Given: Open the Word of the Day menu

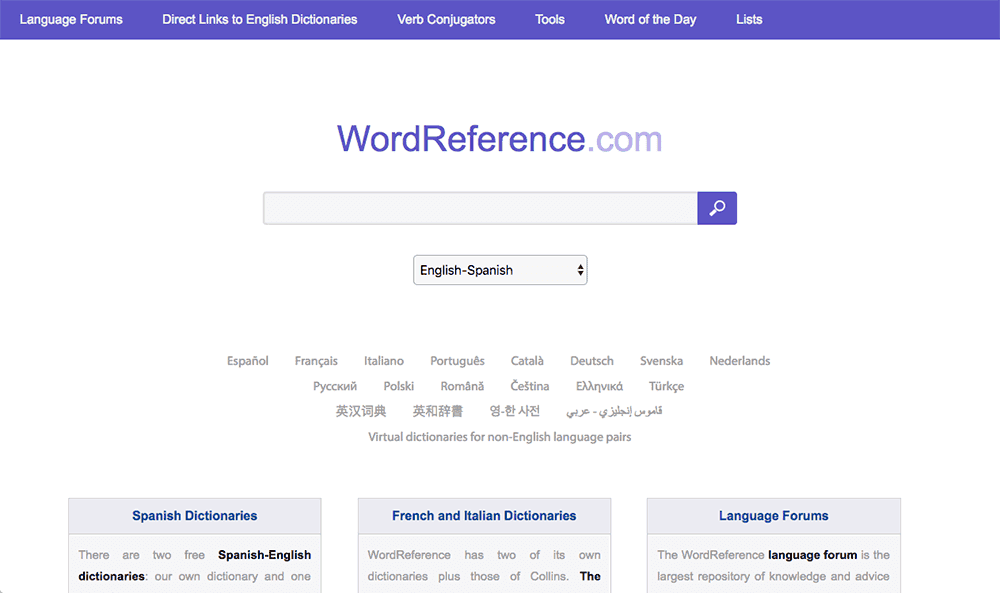Looking at the screenshot, I should tap(651, 19).
